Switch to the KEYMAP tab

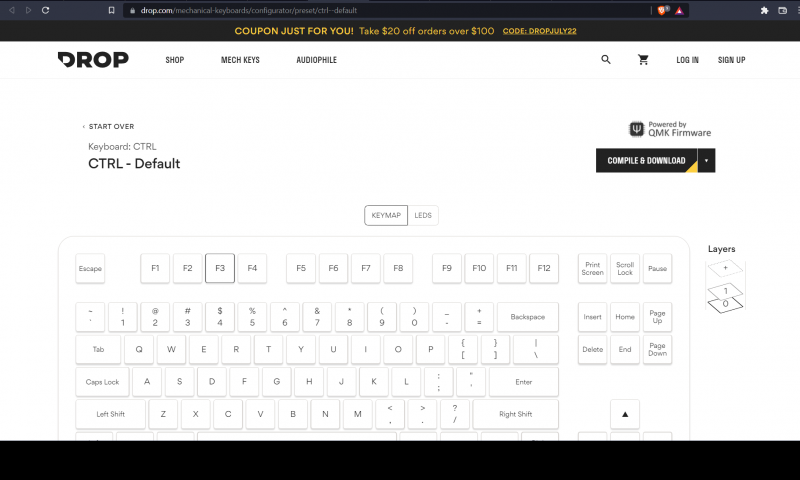coord(386,215)
